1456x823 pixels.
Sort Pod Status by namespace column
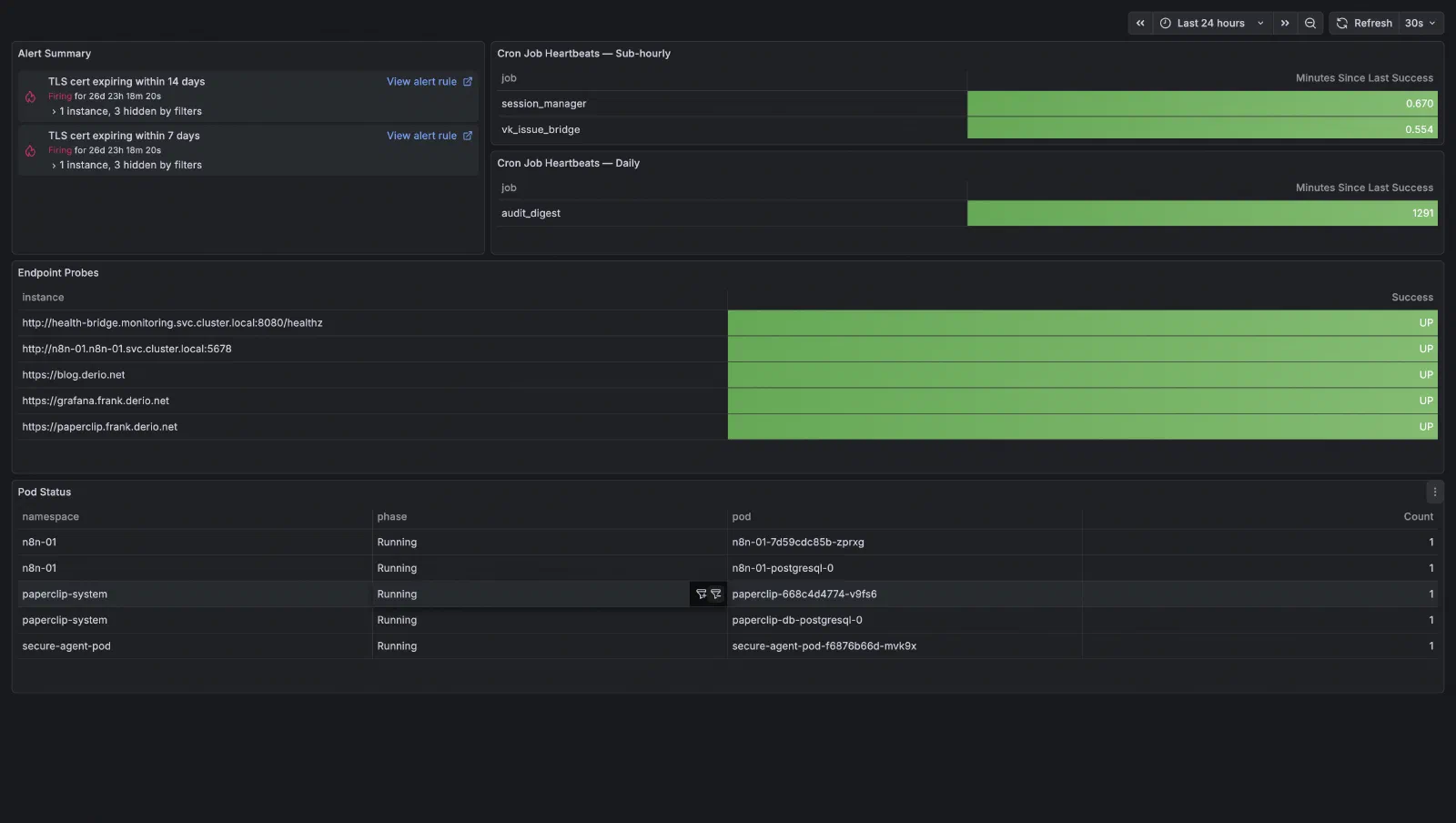point(51,517)
